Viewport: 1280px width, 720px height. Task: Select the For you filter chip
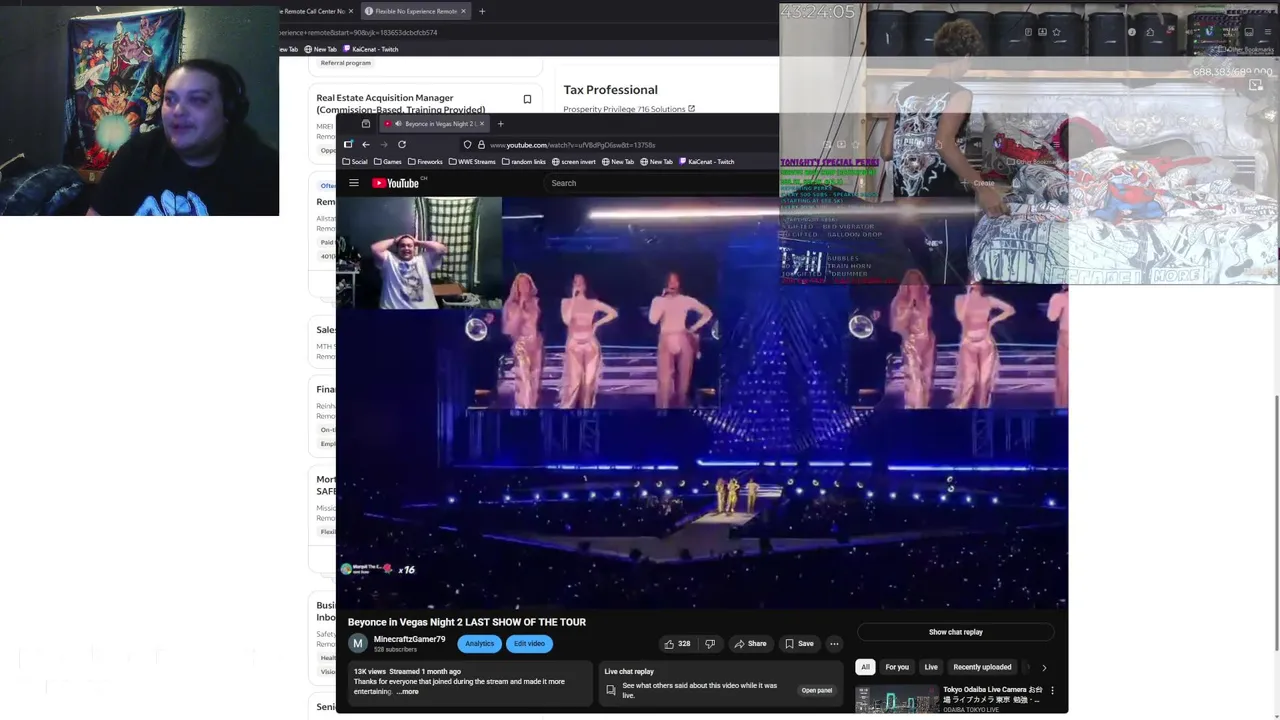point(897,667)
